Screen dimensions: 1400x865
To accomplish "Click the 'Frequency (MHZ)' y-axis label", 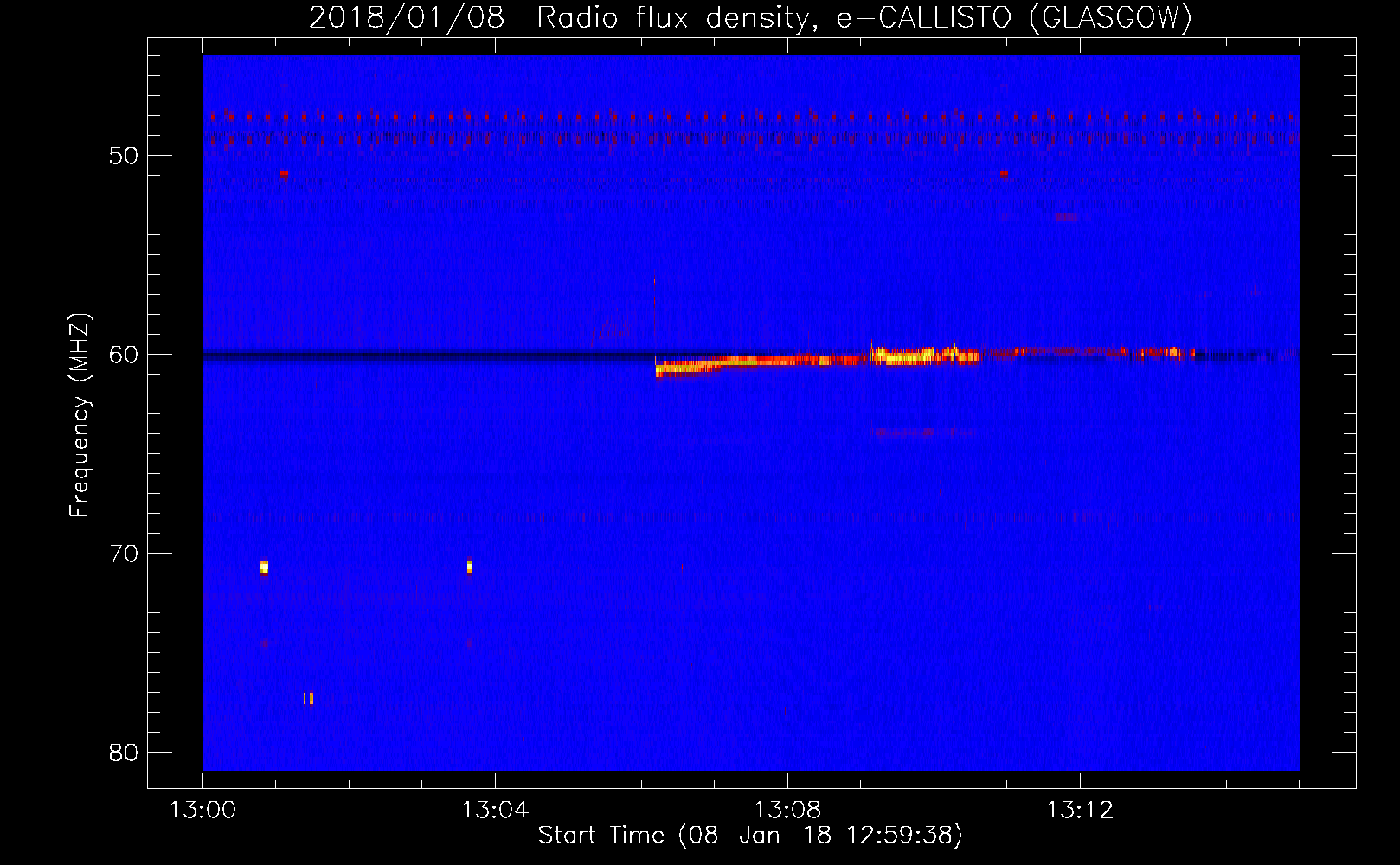I will point(80,416).
